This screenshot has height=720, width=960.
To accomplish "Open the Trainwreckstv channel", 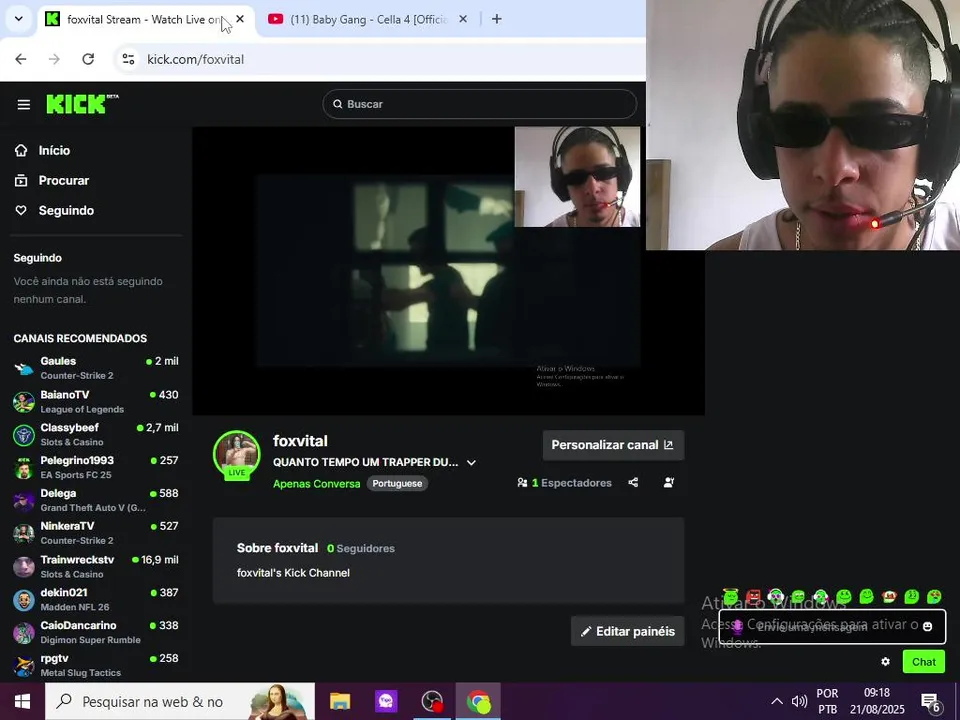I will point(96,566).
